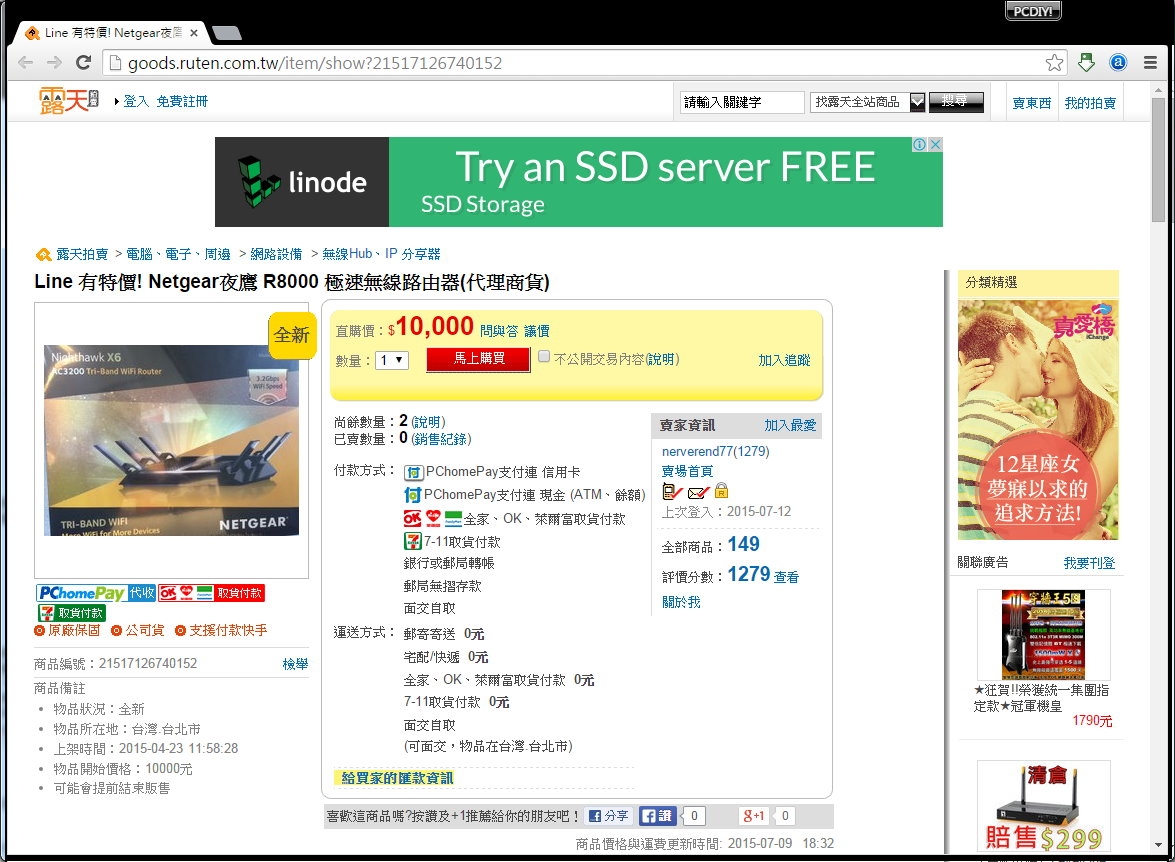This screenshot has height=862, width=1175.
Task: Click 免費註冊 register link
Action: pyautogui.click(x=182, y=101)
